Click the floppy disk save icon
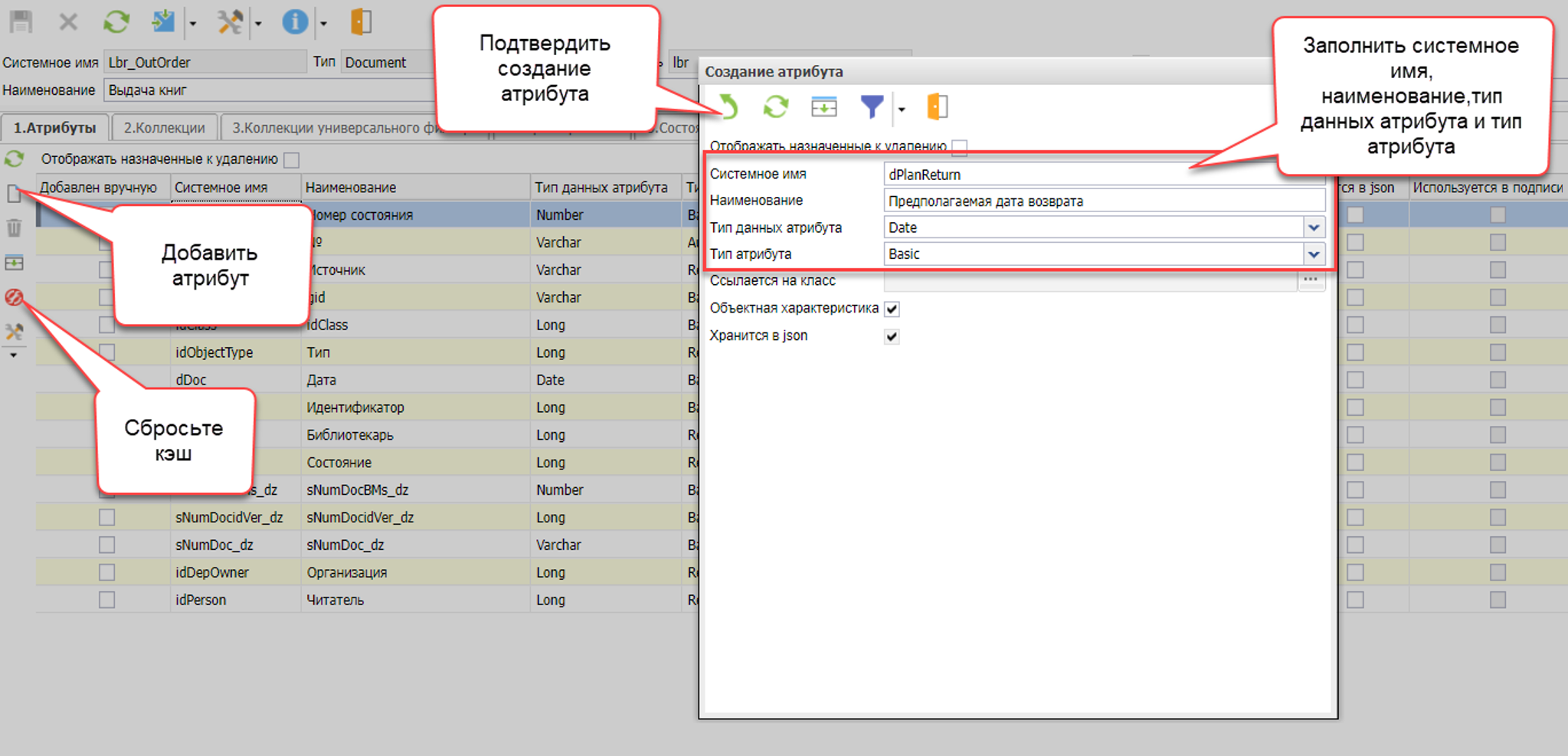Screen dimensions: 1568x756 click(21, 22)
